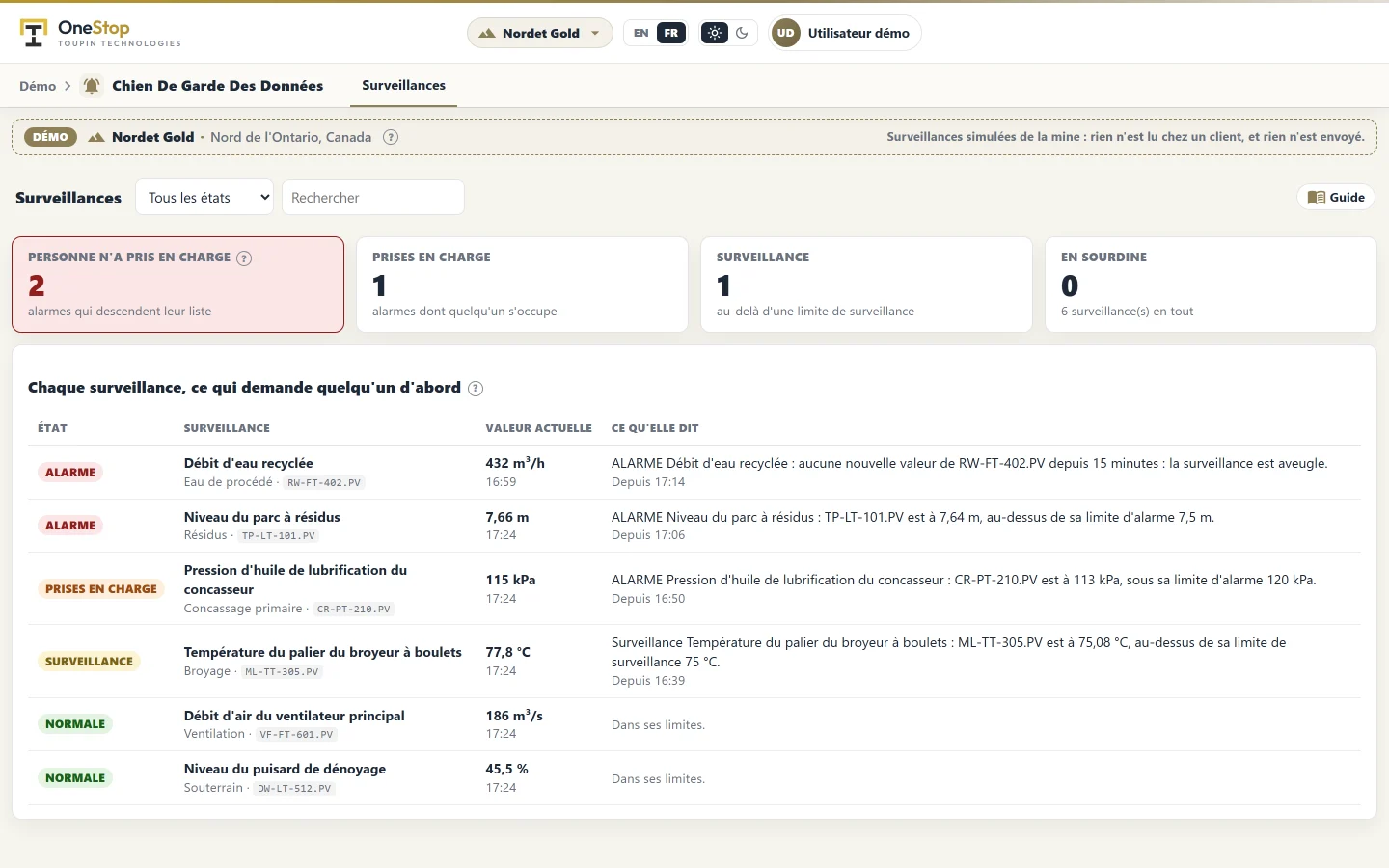
Task: Click the ALARME badge for Niveau du parc à résidus
Action: [70, 526]
